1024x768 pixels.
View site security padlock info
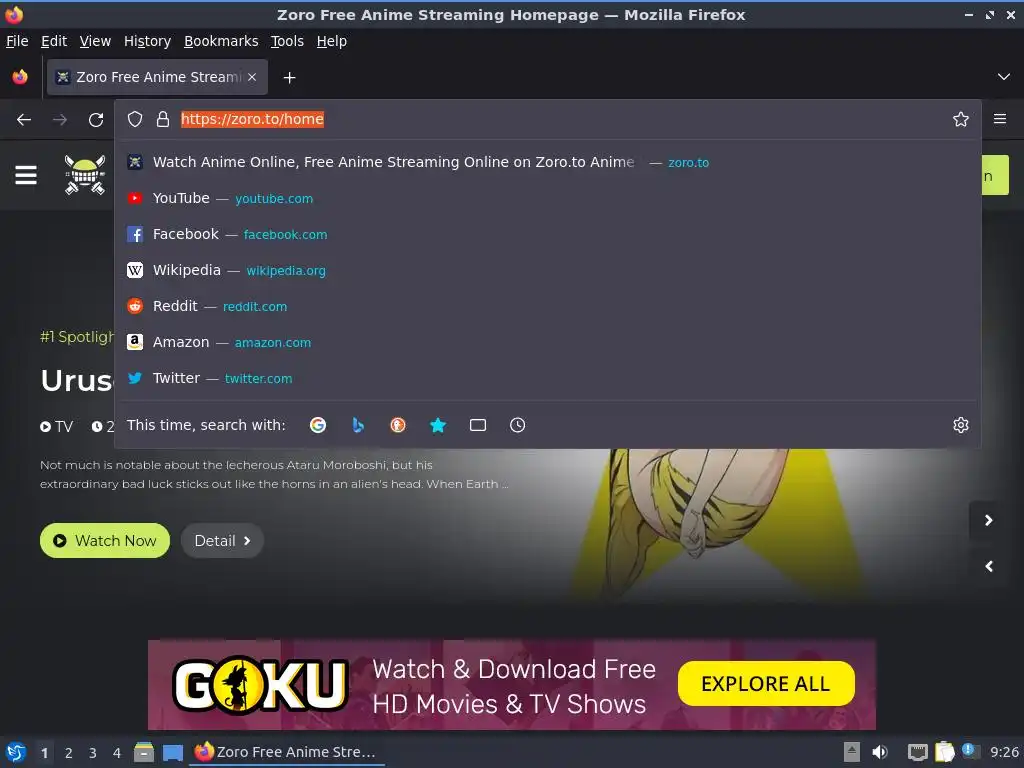point(163,120)
